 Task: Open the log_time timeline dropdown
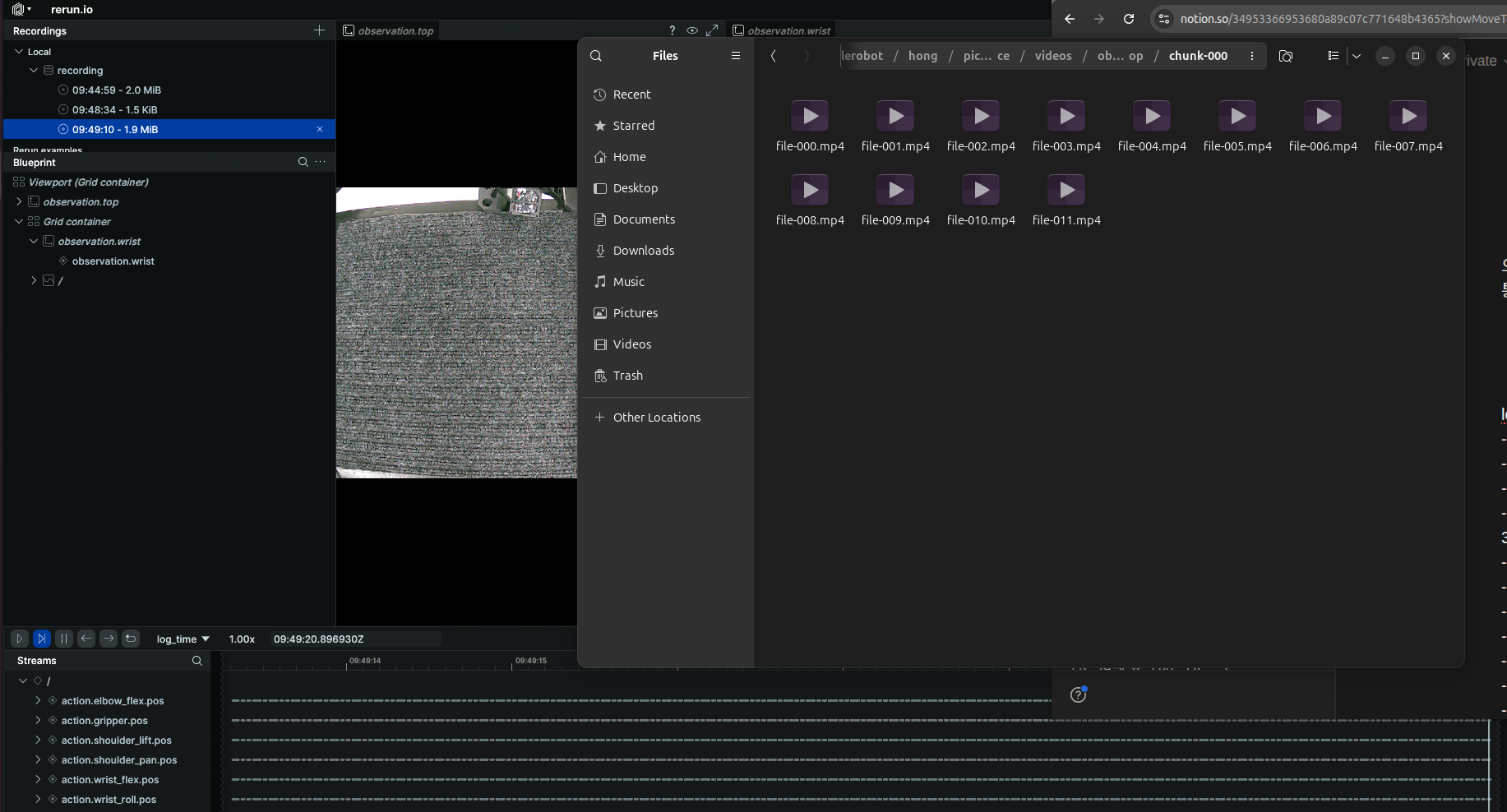tap(183, 639)
